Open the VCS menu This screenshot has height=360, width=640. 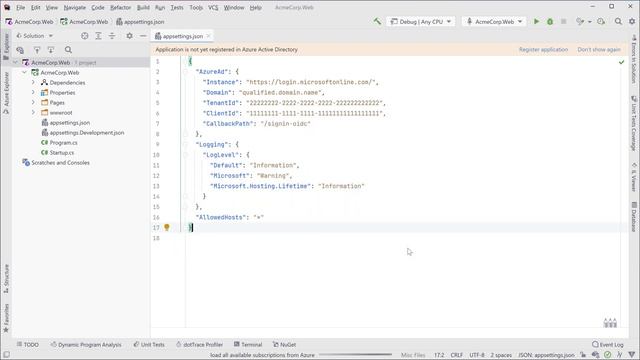click(213, 7)
